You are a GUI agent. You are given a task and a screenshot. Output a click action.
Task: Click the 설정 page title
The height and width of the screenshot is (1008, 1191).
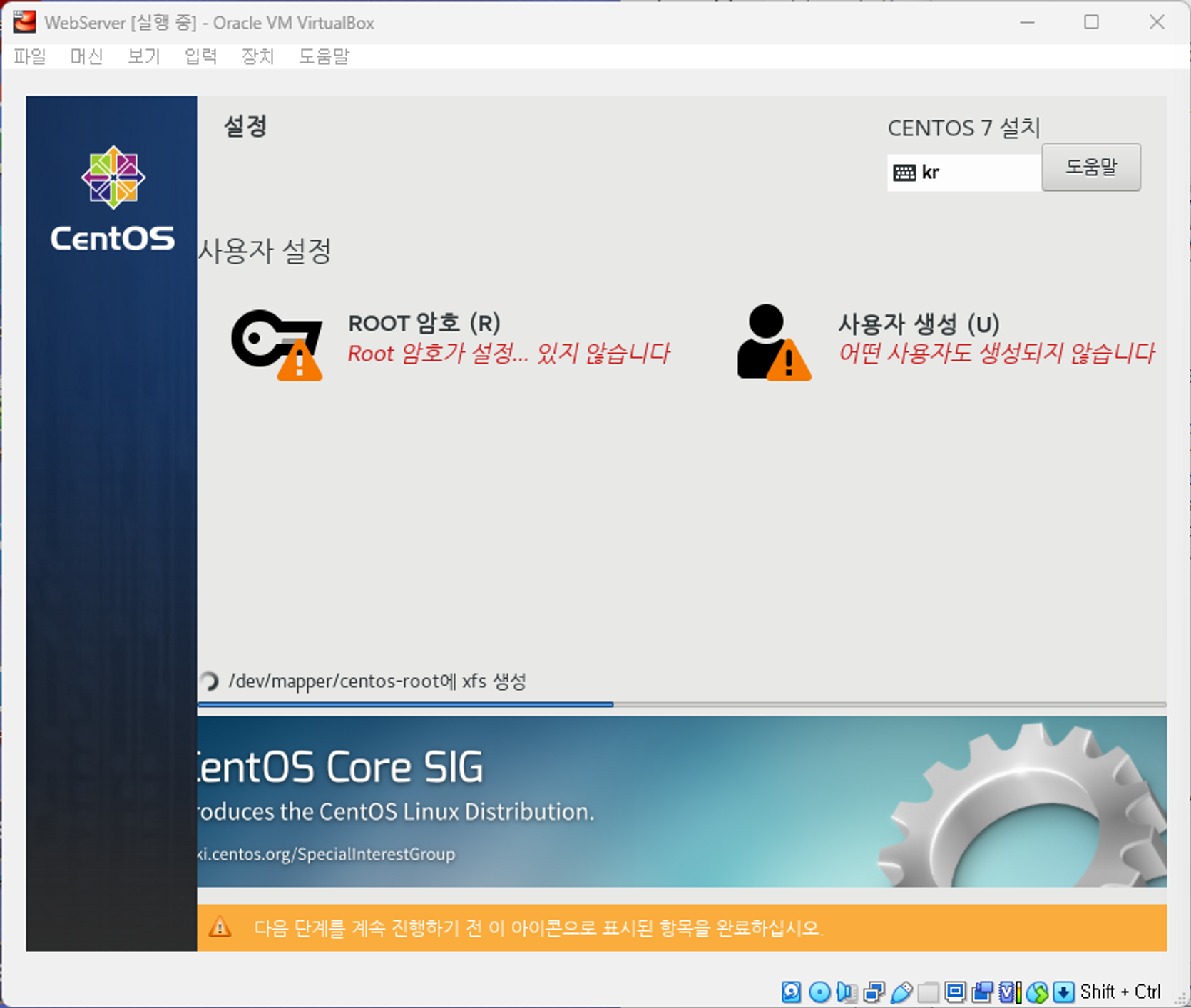[x=245, y=126]
